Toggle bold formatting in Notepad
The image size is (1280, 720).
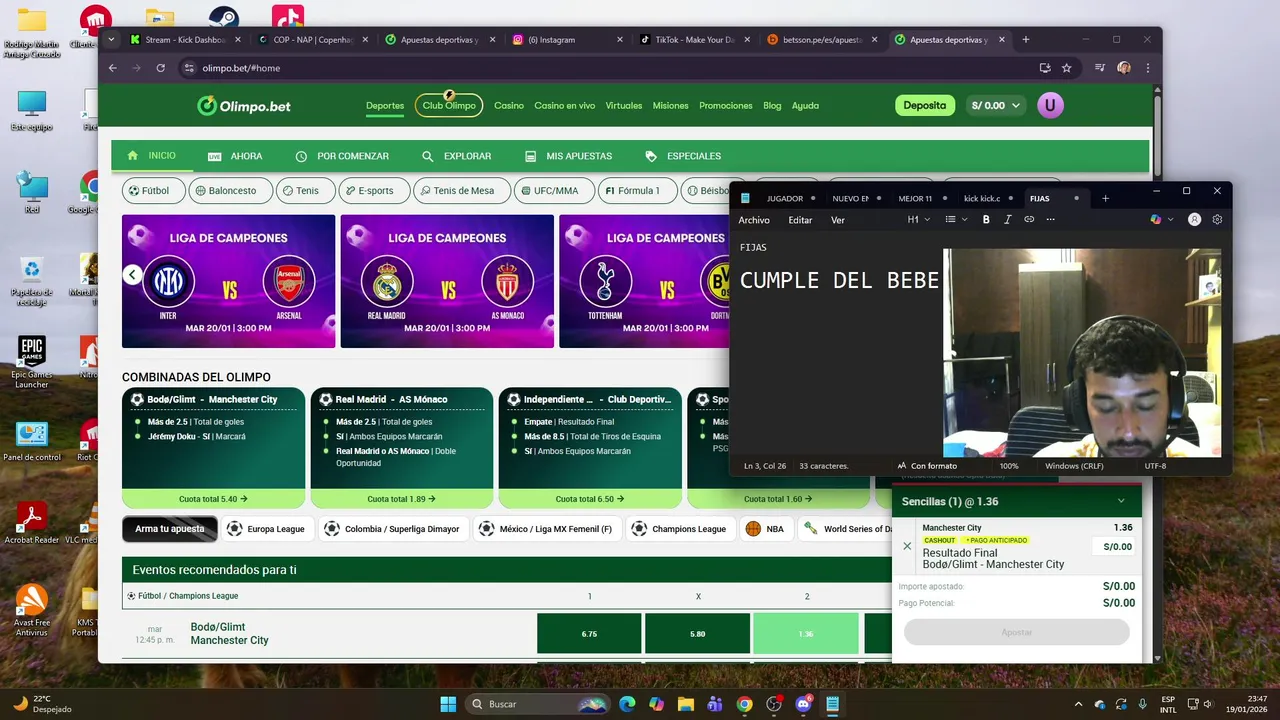[x=986, y=220]
